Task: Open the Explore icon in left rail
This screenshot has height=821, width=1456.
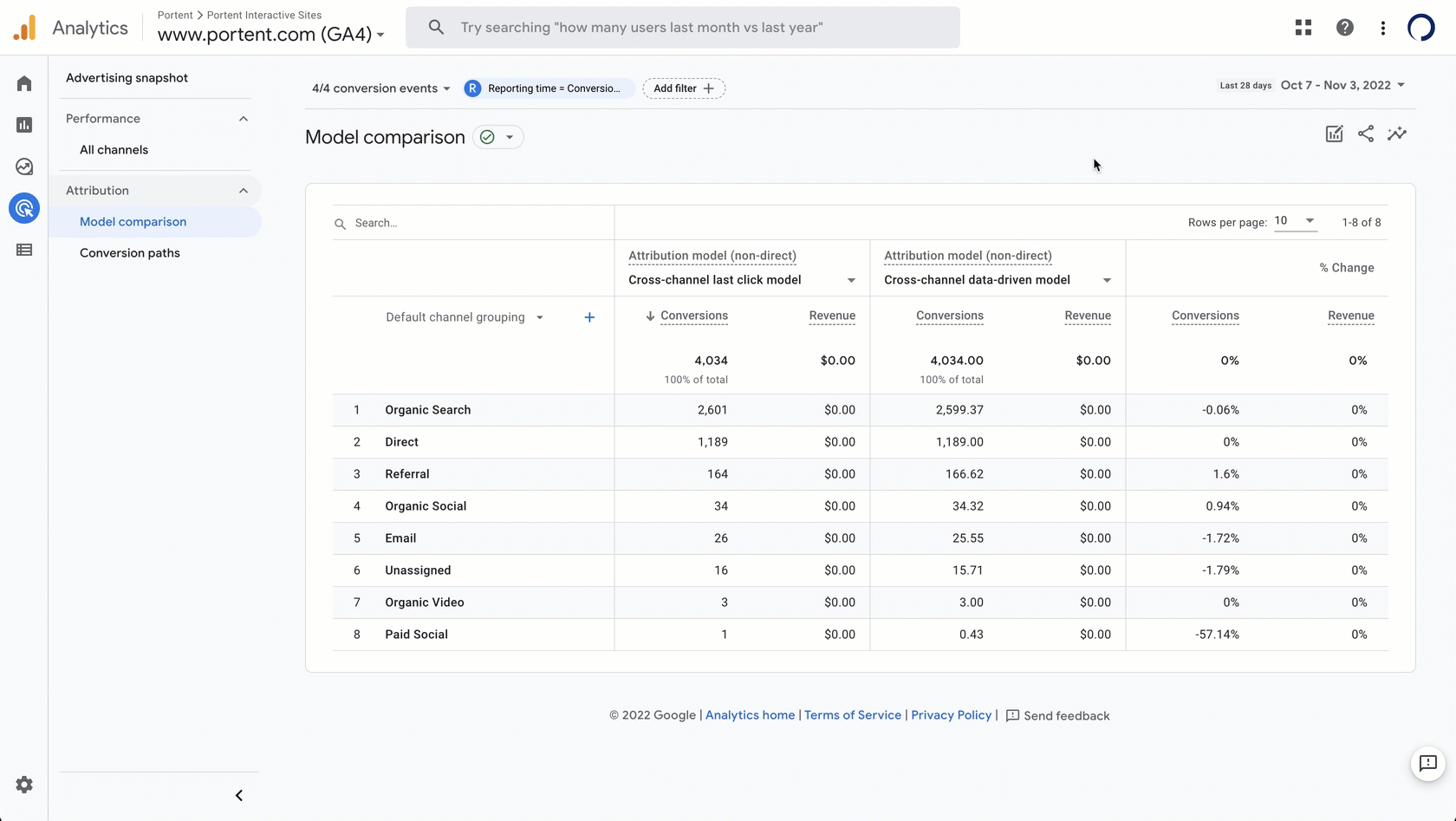Action: (24, 166)
